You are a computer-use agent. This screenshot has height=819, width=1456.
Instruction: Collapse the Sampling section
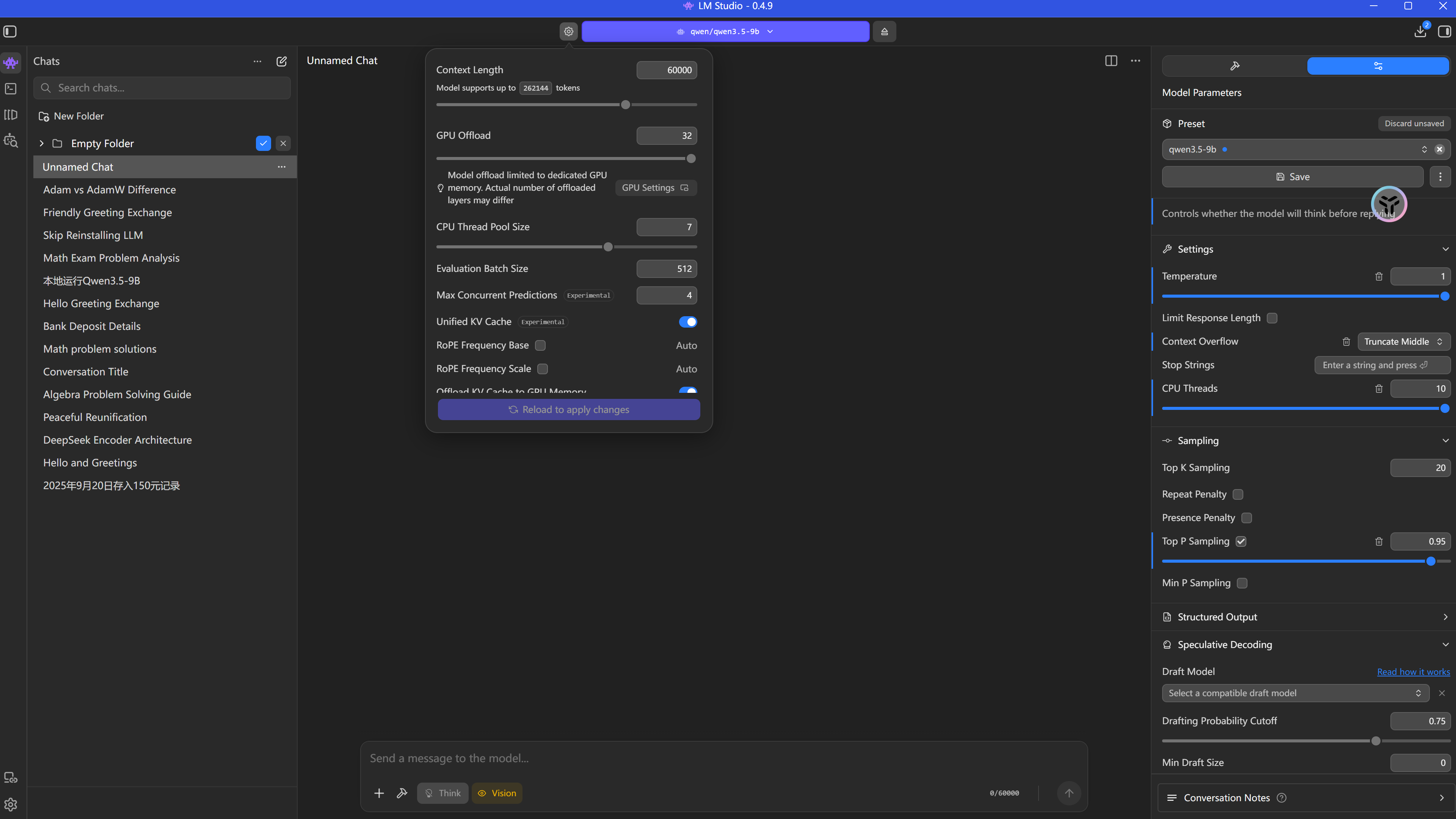(1445, 441)
